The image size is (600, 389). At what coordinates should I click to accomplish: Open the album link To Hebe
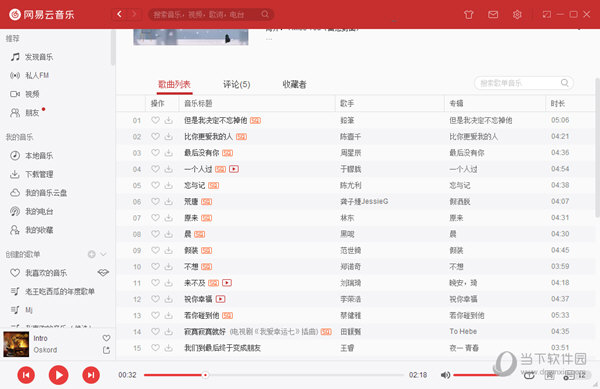tap(463, 331)
